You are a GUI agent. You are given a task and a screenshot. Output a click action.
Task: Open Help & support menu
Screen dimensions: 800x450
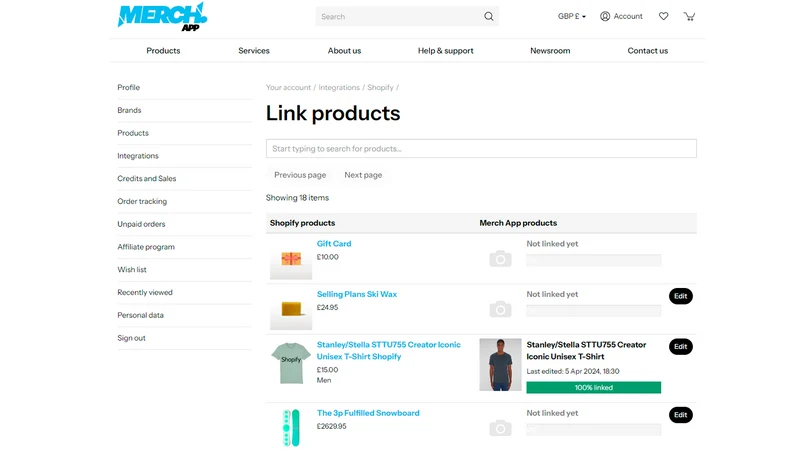(x=445, y=51)
